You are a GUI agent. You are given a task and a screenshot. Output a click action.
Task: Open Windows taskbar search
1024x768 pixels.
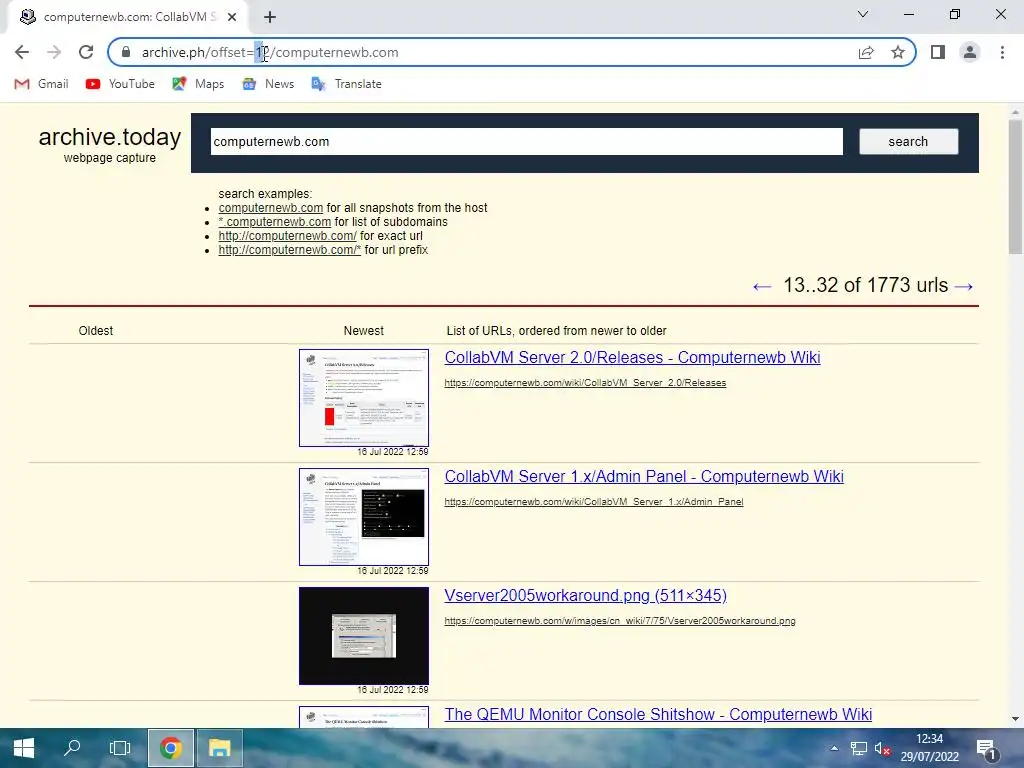tap(72, 748)
